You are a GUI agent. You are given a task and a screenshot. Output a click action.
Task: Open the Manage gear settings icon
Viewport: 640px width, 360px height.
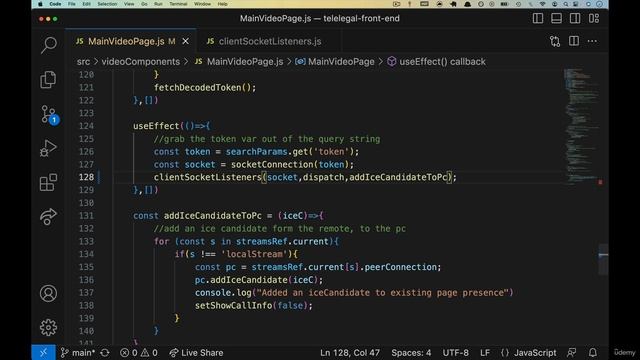point(48,327)
